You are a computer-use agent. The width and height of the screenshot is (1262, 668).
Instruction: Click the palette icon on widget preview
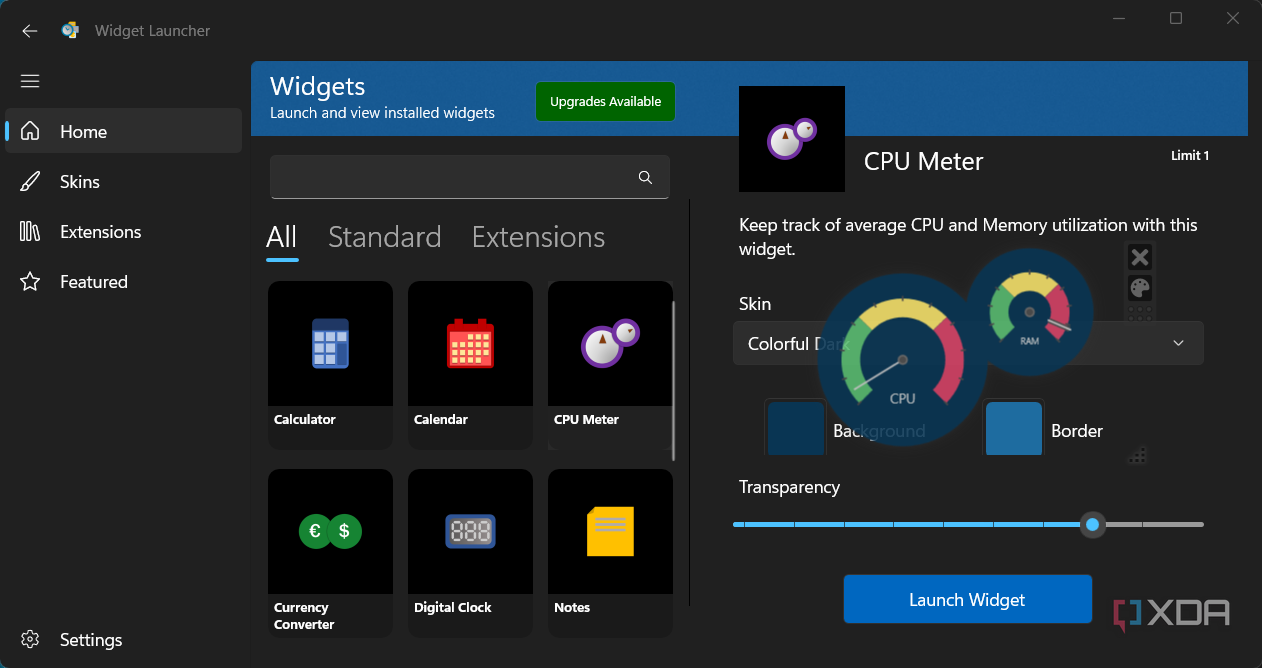(1140, 288)
